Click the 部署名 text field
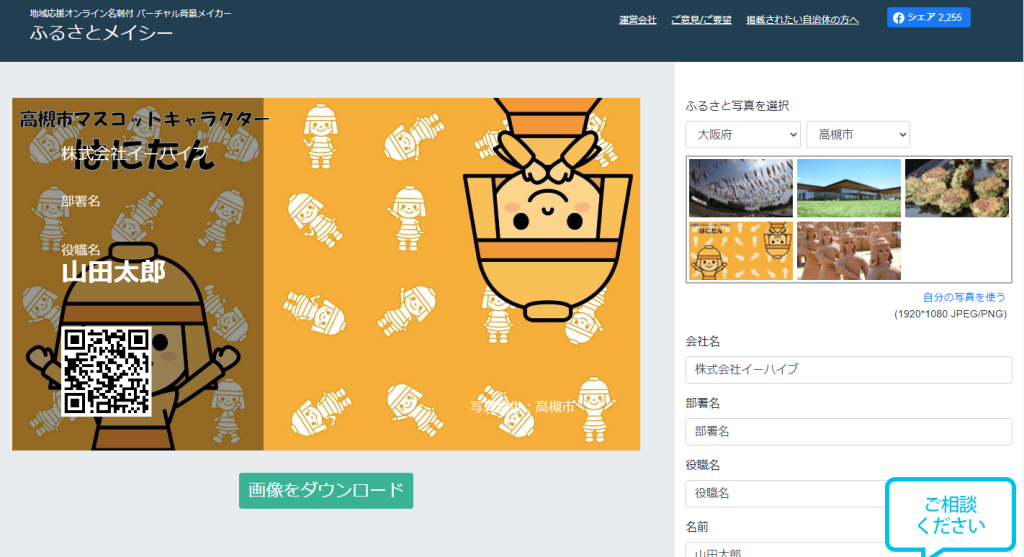The height and width of the screenshot is (557, 1024). 848,431
